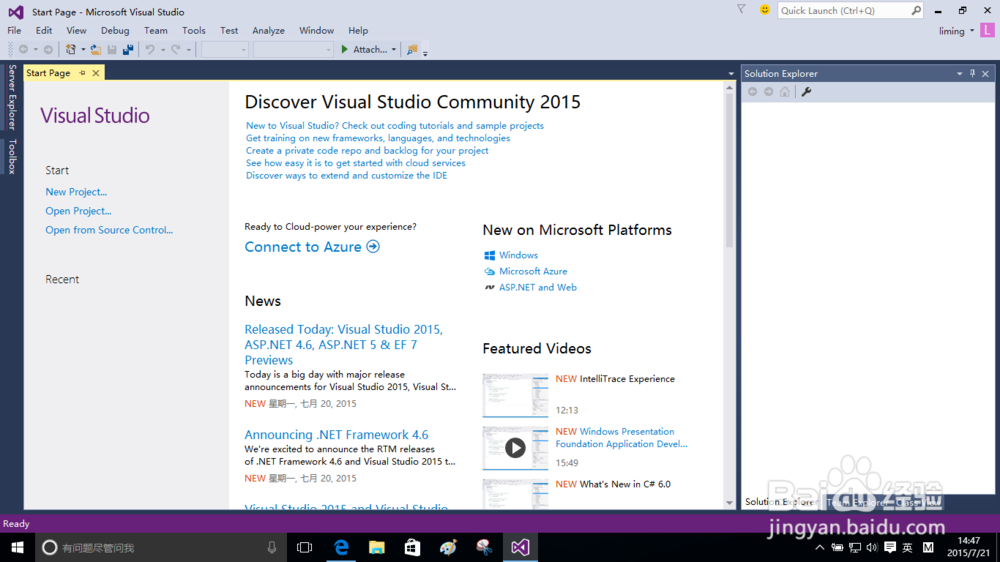Open the Solution Configurations combo box
This screenshot has width=1000, height=562.
pyautogui.click(x=224, y=50)
